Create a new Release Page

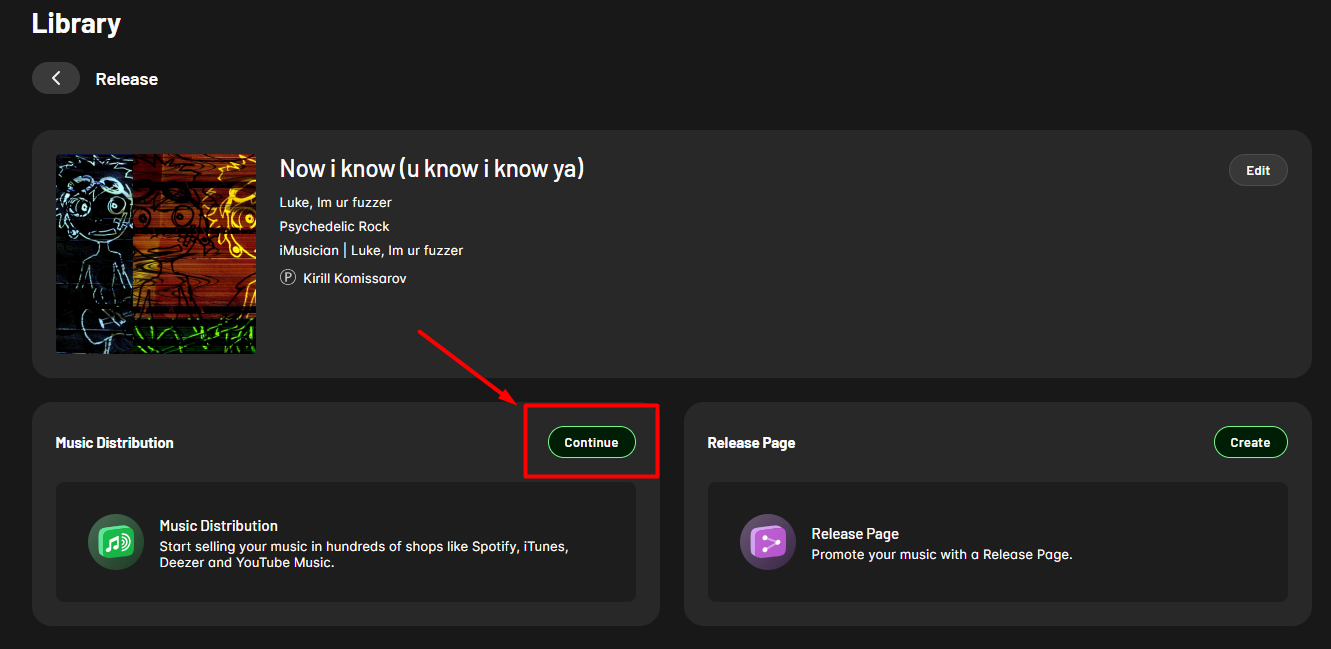pyautogui.click(x=1250, y=442)
